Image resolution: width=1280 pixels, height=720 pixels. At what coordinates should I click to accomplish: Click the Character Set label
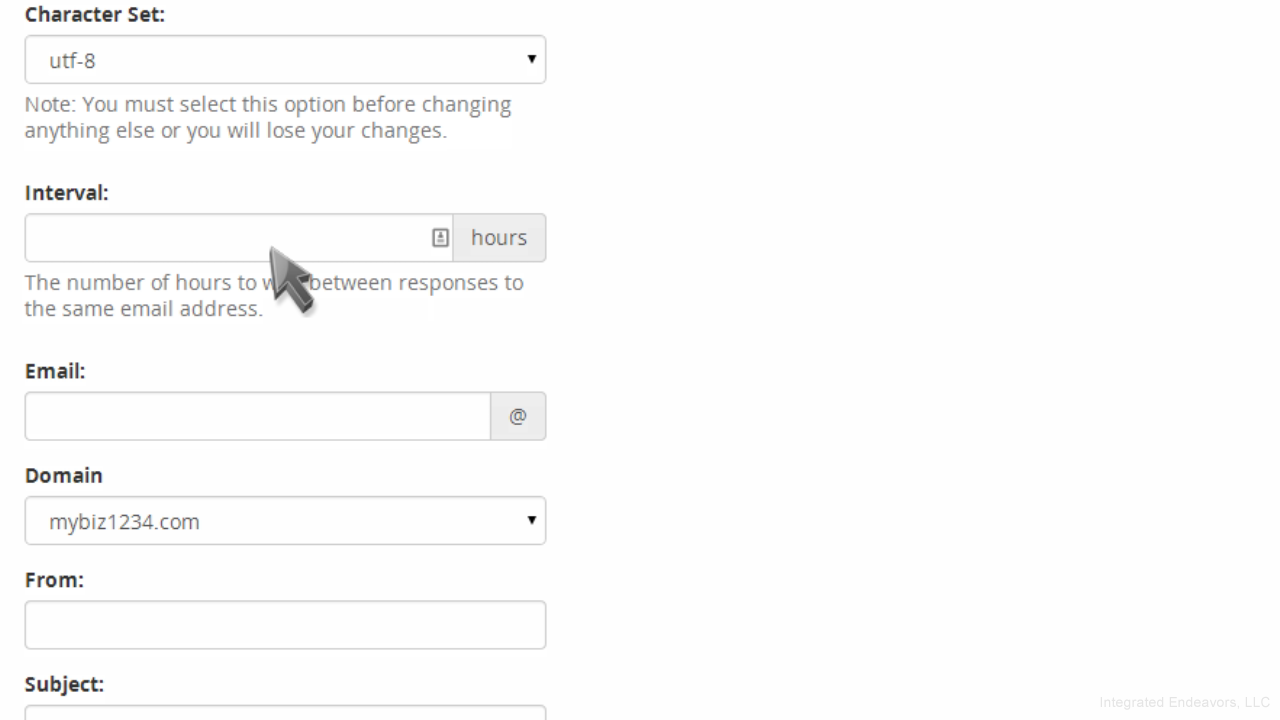click(95, 15)
